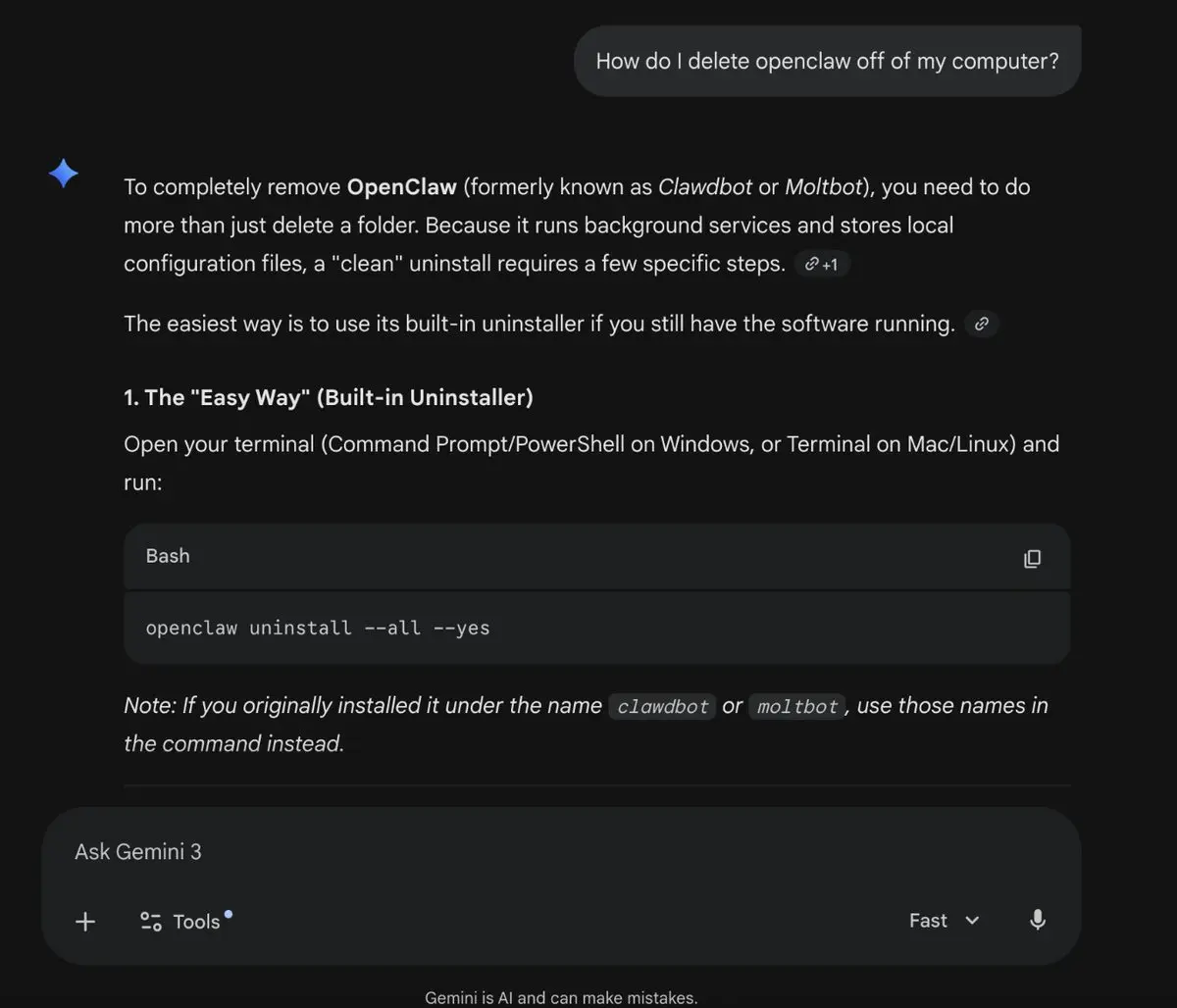Image resolution: width=1177 pixels, height=1008 pixels.
Task: Click the Bash language label
Action: pyautogui.click(x=168, y=556)
